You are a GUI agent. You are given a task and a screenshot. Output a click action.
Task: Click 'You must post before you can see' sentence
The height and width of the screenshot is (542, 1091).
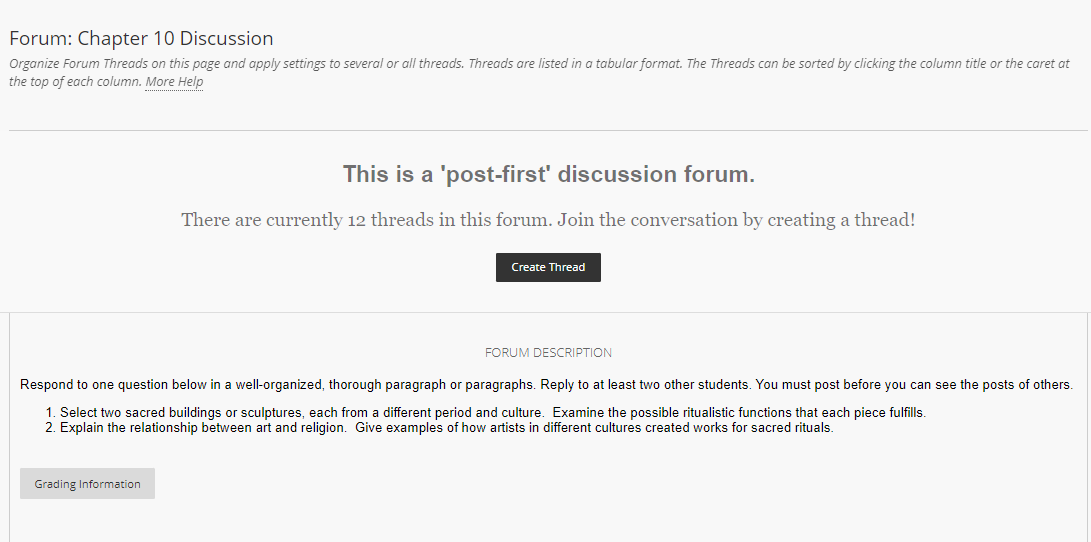pyautogui.click(x=914, y=385)
